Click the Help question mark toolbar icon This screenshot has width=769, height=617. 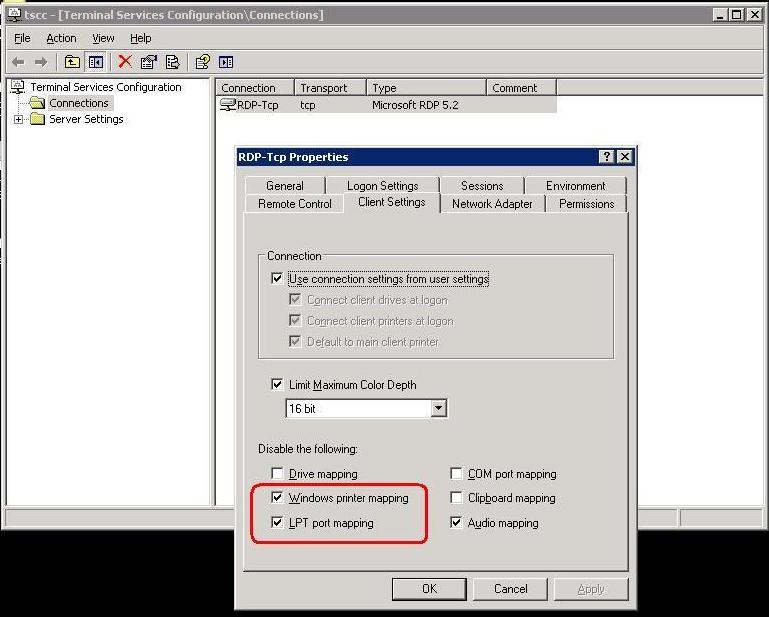203,62
